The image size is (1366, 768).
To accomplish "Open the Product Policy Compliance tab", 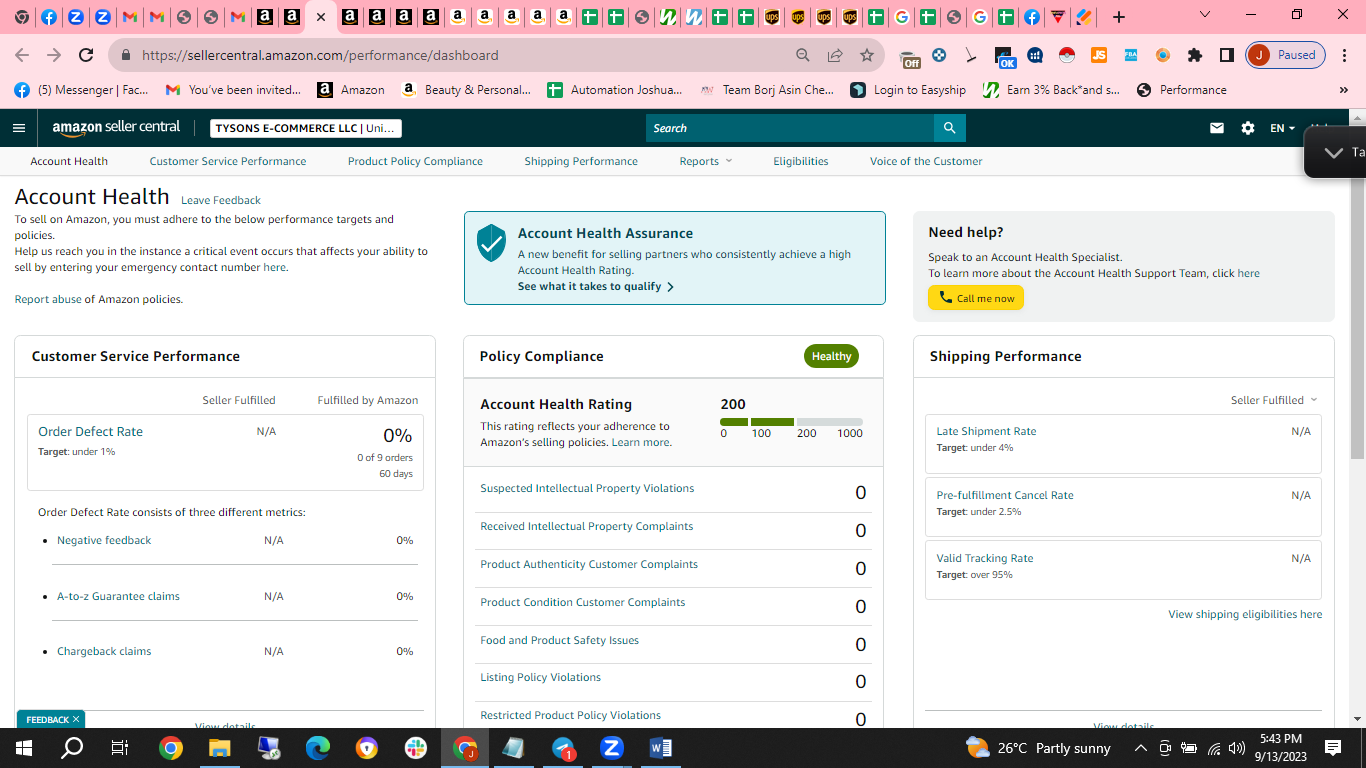I will (x=415, y=161).
